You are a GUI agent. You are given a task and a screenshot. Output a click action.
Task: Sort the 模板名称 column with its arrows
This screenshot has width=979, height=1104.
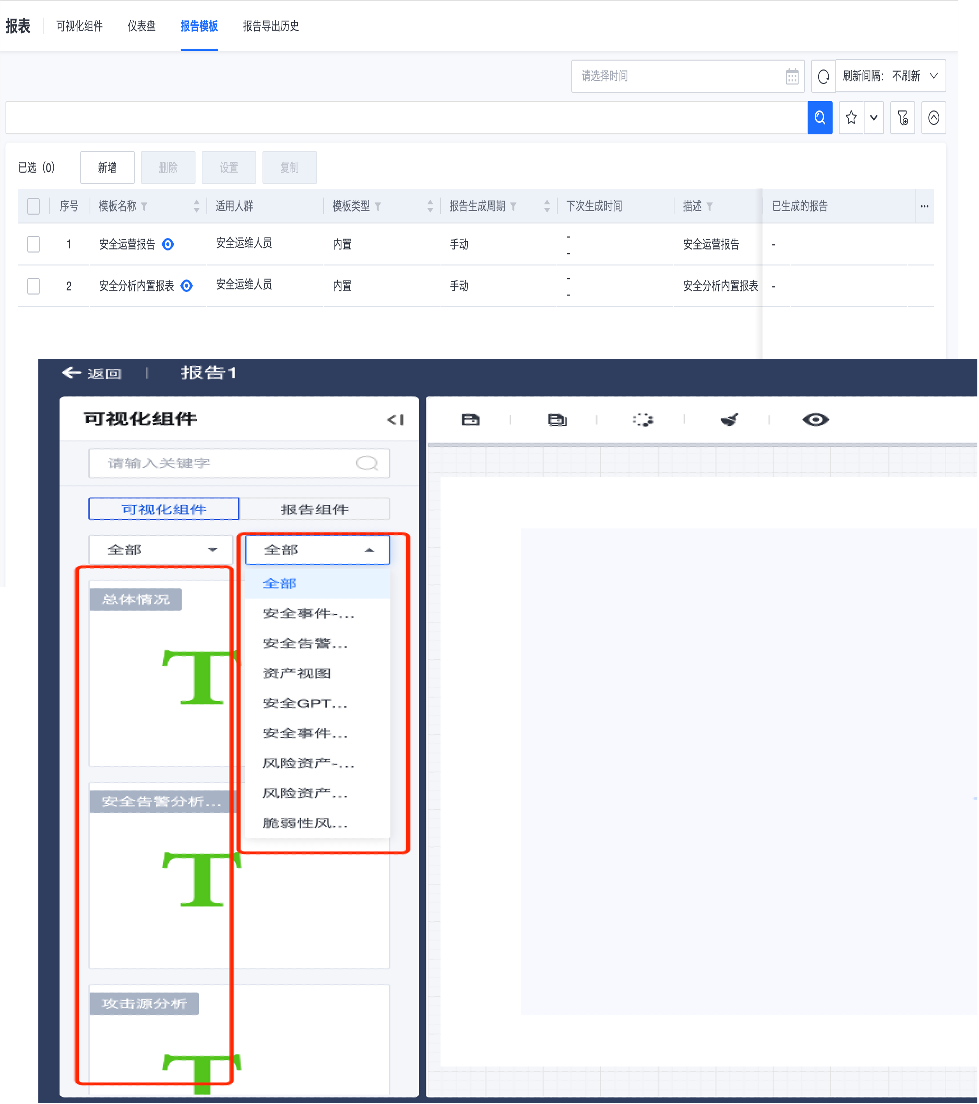(197, 206)
